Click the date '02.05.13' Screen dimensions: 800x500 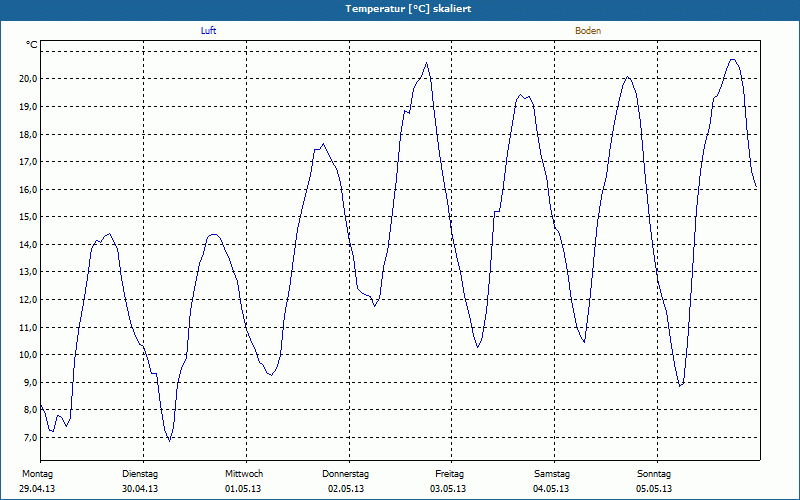(x=346, y=489)
